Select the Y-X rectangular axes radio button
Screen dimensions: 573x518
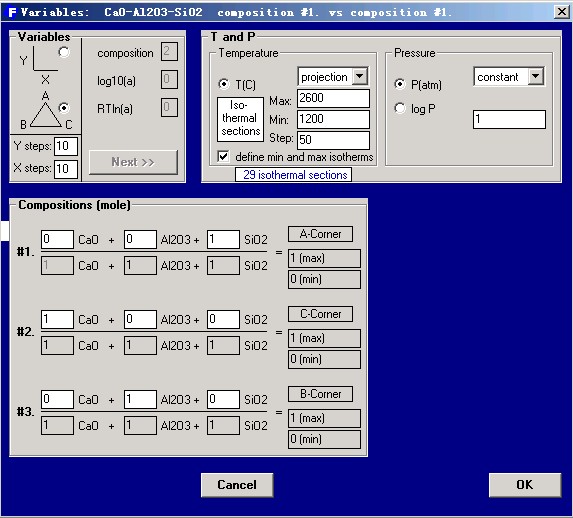point(64,52)
